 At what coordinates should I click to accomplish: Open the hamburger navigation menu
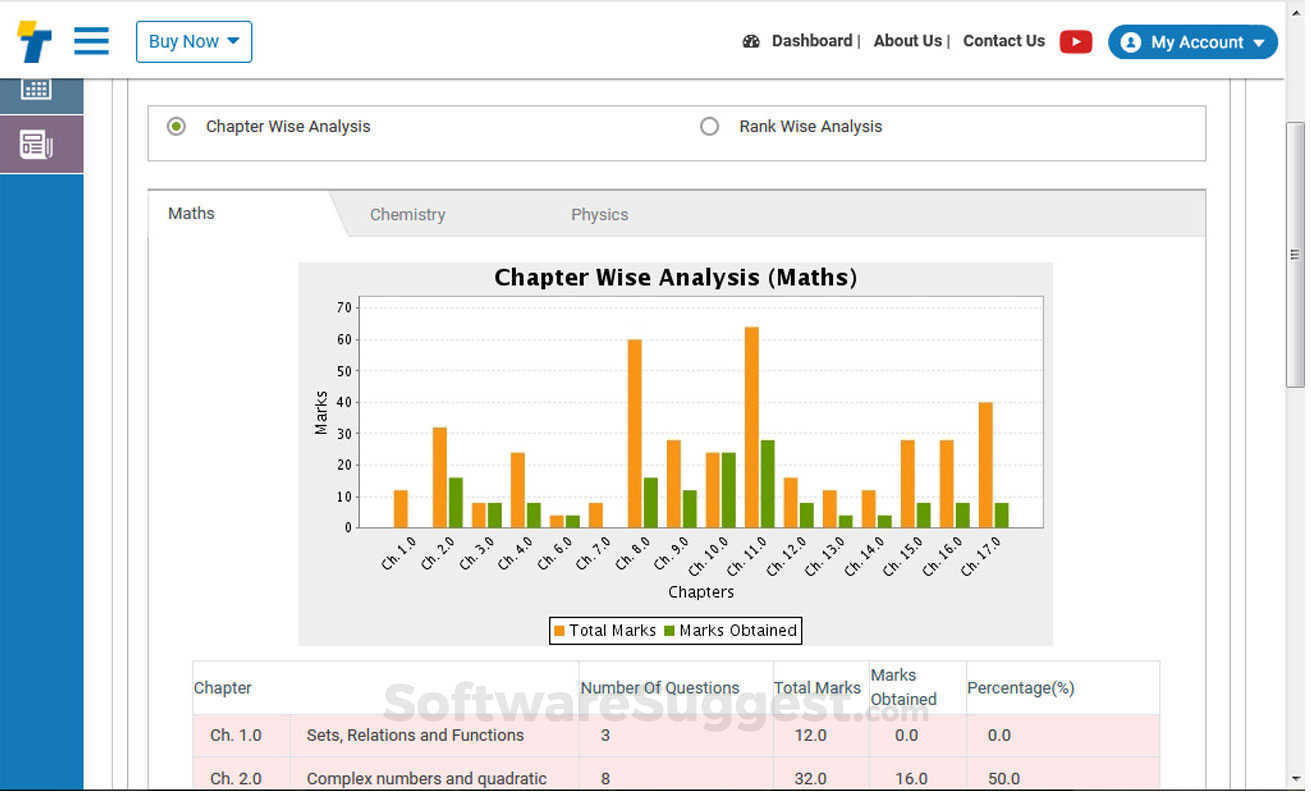(91, 41)
